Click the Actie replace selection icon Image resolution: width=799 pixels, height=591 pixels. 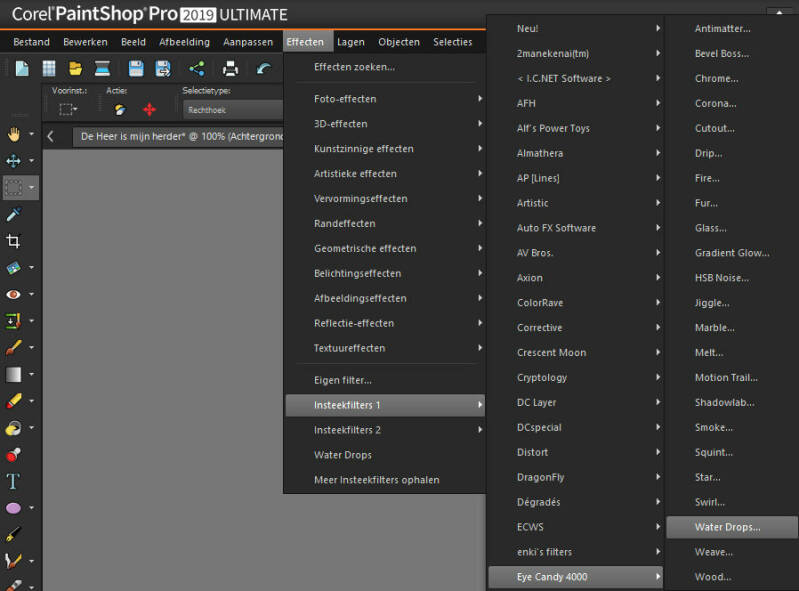pyautogui.click(x=120, y=110)
